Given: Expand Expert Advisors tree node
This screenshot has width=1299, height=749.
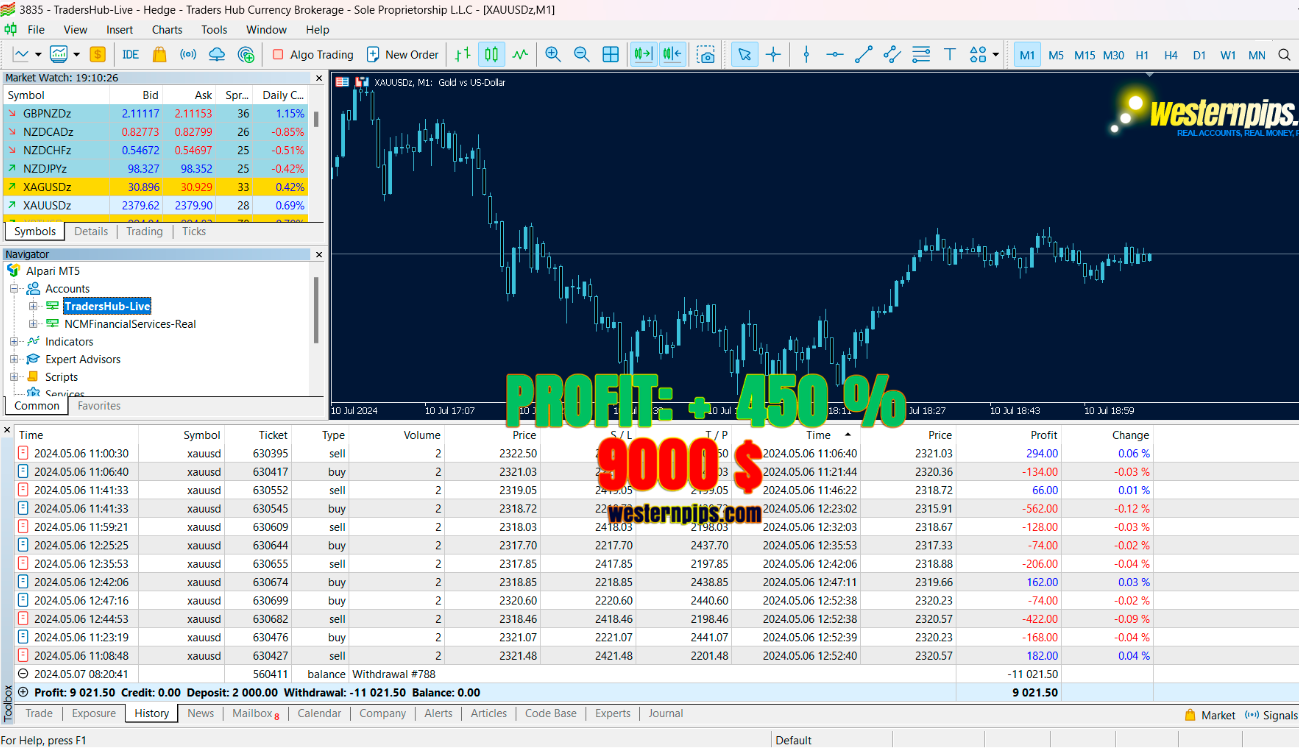Looking at the screenshot, I should [15, 359].
